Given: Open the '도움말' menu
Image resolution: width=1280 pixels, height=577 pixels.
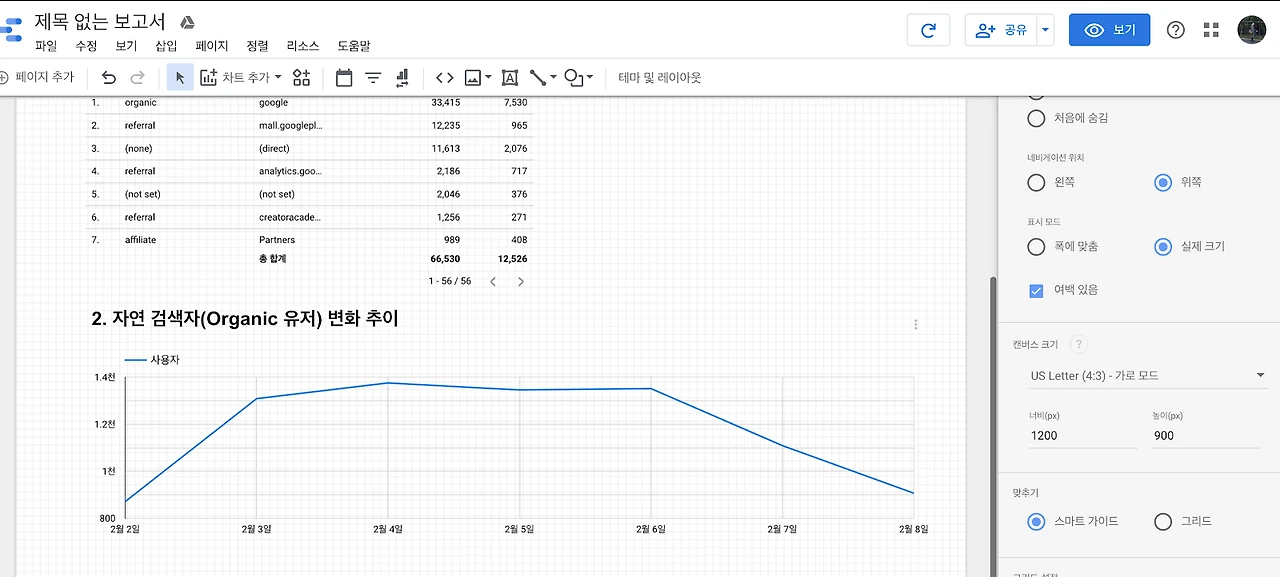Looking at the screenshot, I should (354, 46).
